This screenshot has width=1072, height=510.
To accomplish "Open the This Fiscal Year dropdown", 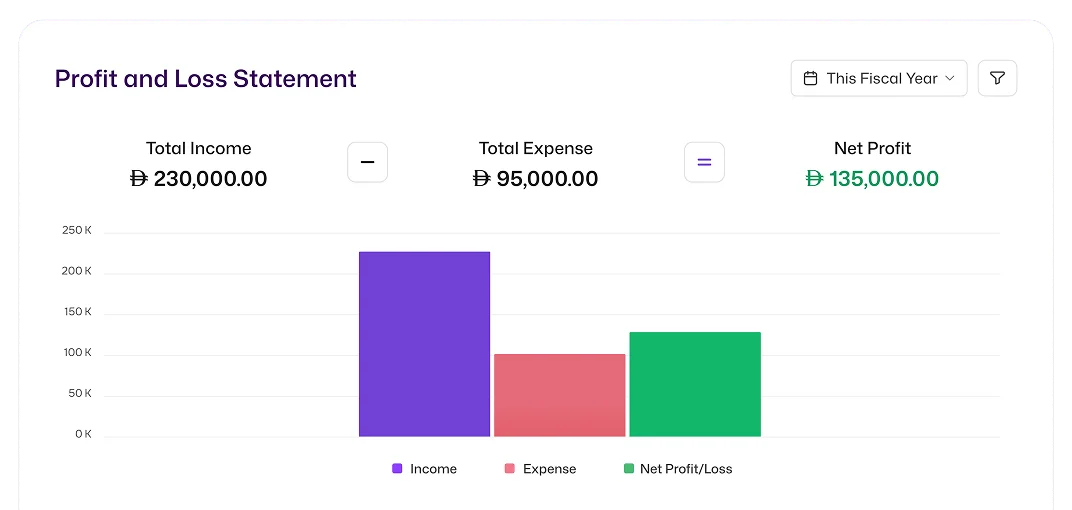I will point(879,78).
